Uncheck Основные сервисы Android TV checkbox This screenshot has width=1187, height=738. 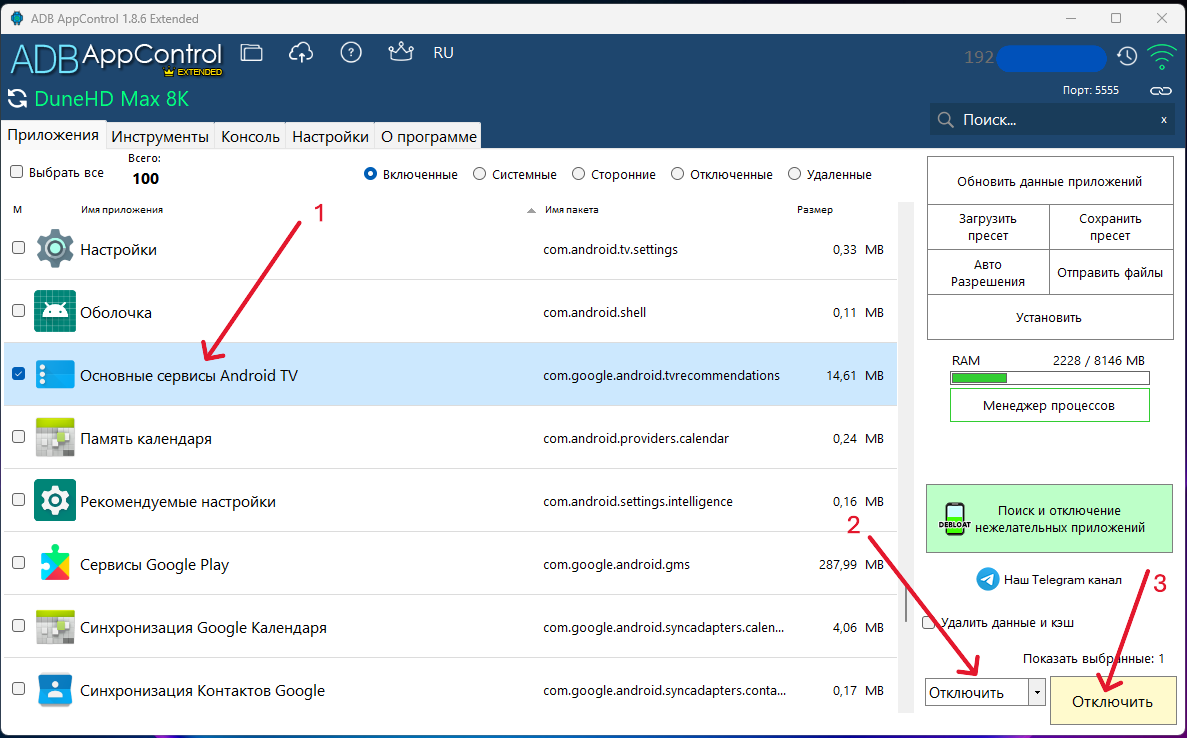[x=19, y=374]
